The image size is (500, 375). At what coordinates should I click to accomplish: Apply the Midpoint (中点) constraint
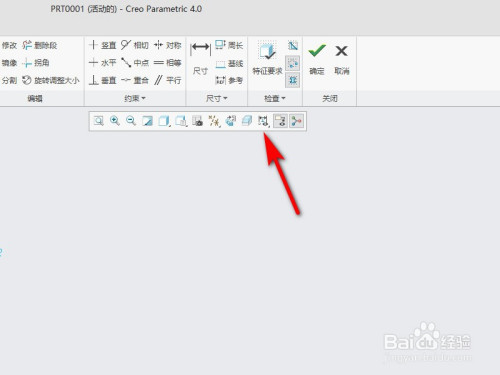(135, 63)
